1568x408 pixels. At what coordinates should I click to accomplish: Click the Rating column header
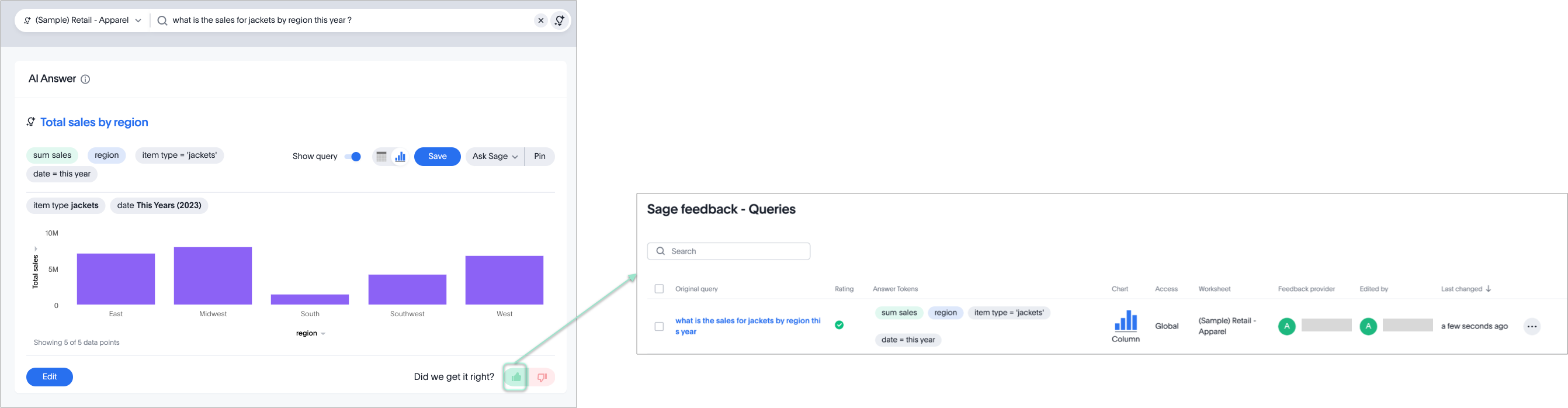click(844, 289)
